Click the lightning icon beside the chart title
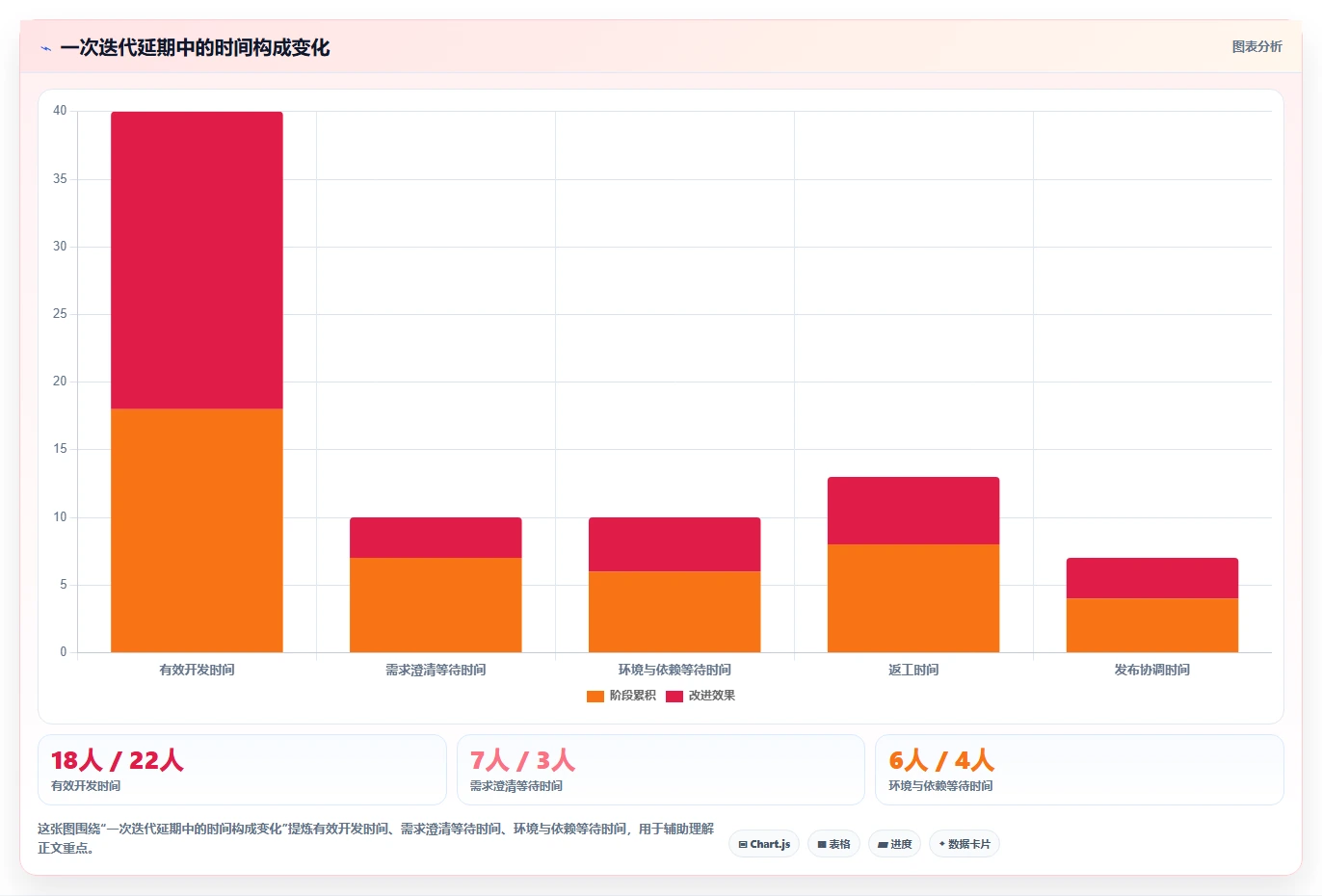Image resolution: width=1322 pixels, height=896 pixels. click(x=45, y=48)
